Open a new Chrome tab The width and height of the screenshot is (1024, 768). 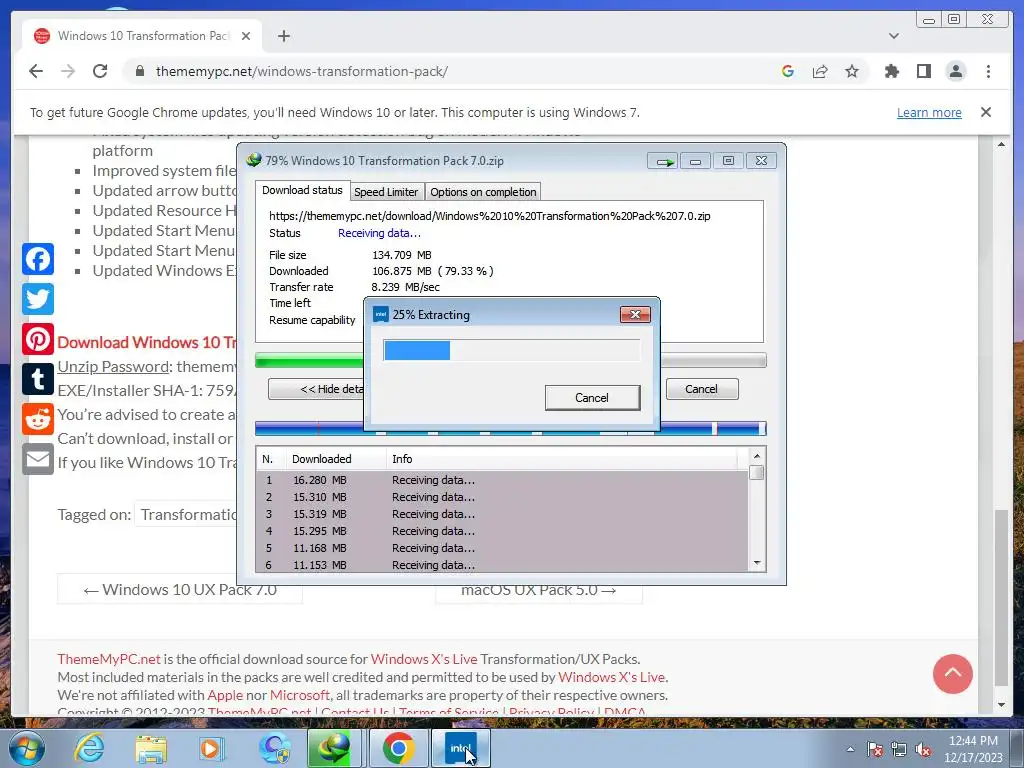point(283,36)
